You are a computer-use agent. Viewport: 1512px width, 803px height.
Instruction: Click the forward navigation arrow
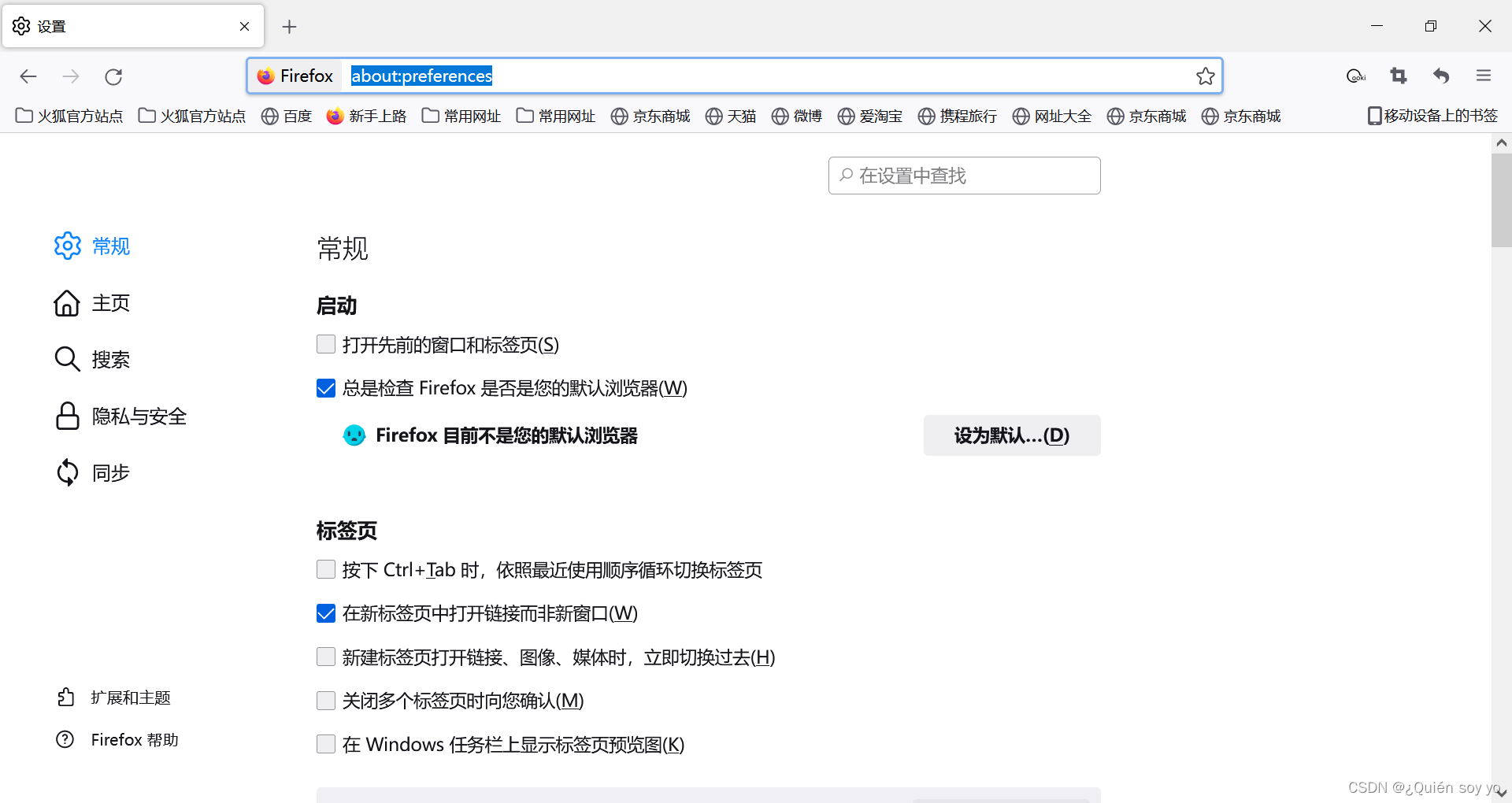(71, 76)
